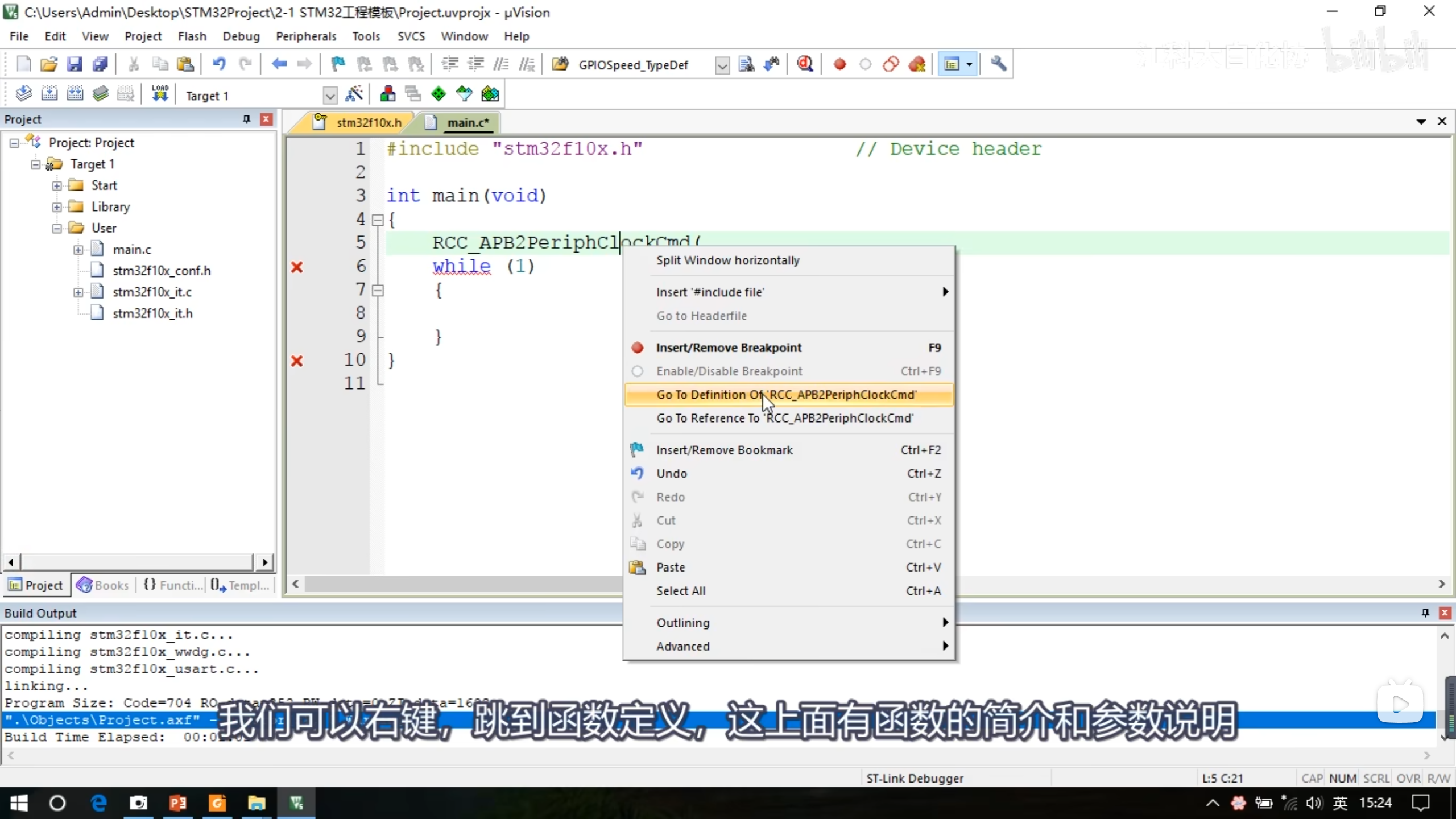Image resolution: width=1456 pixels, height=819 pixels.
Task: Click the Undo arrow toolbar icon
Action: click(x=218, y=64)
